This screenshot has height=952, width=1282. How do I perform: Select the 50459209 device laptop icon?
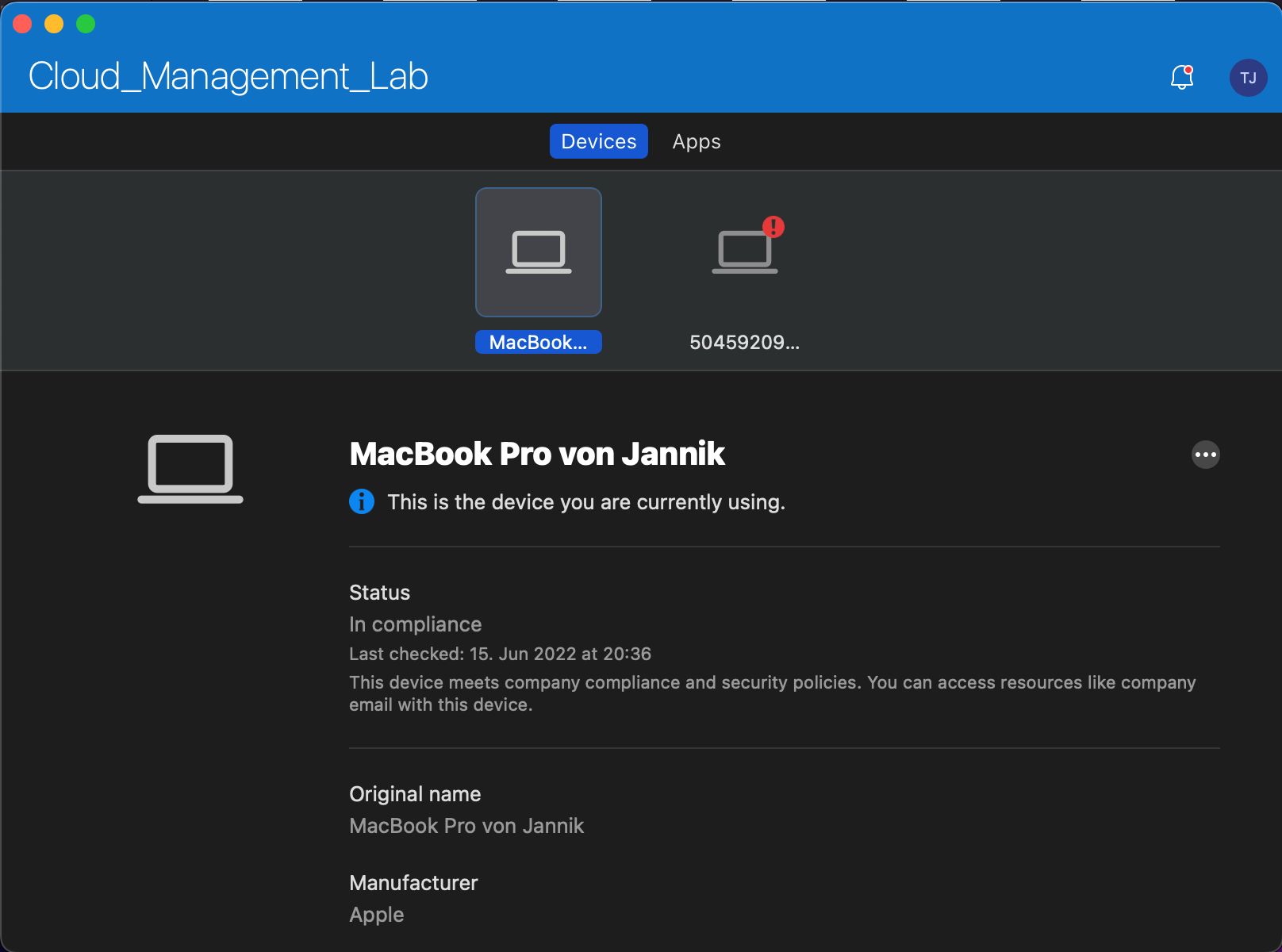coord(744,252)
